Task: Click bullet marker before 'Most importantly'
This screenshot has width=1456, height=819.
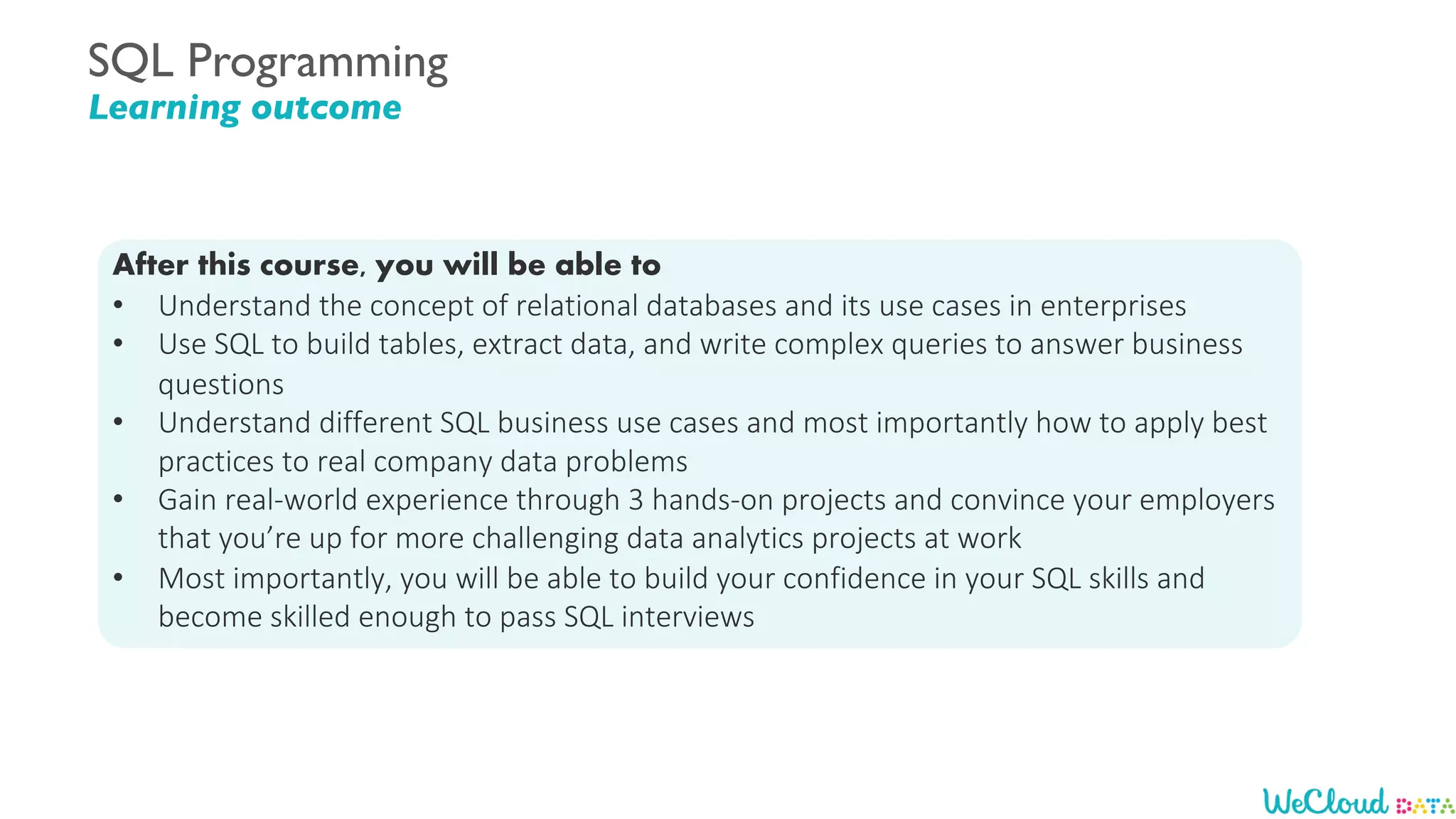Action: [x=118, y=578]
